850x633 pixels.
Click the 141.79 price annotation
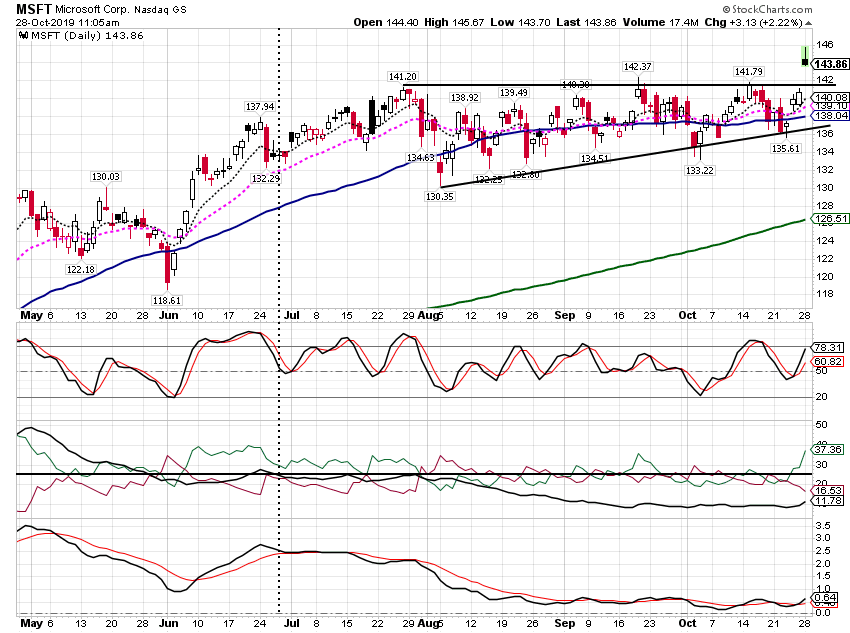tap(749, 72)
